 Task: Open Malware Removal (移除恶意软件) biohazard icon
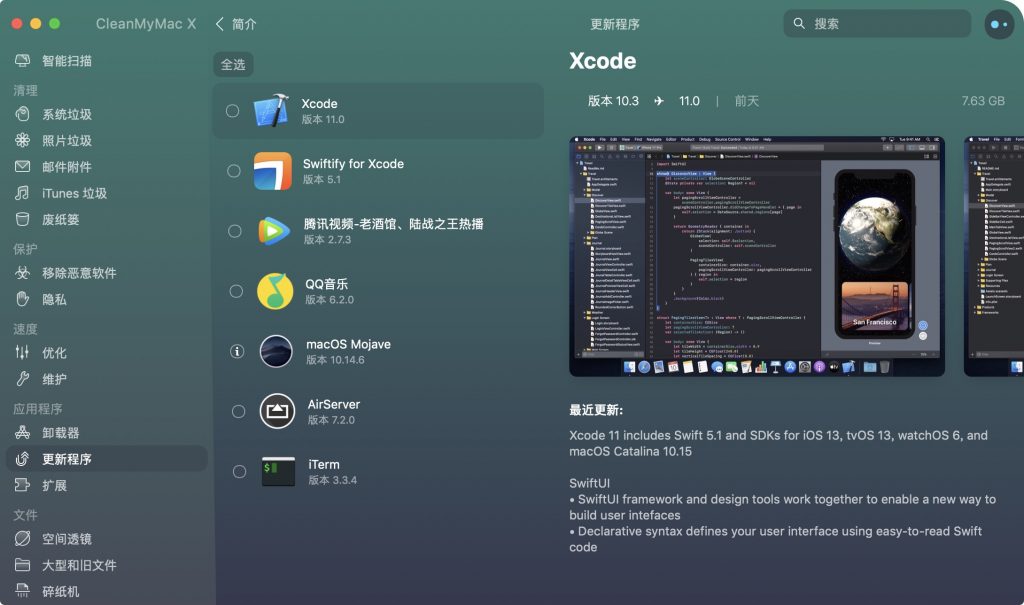click(x=22, y=273)
